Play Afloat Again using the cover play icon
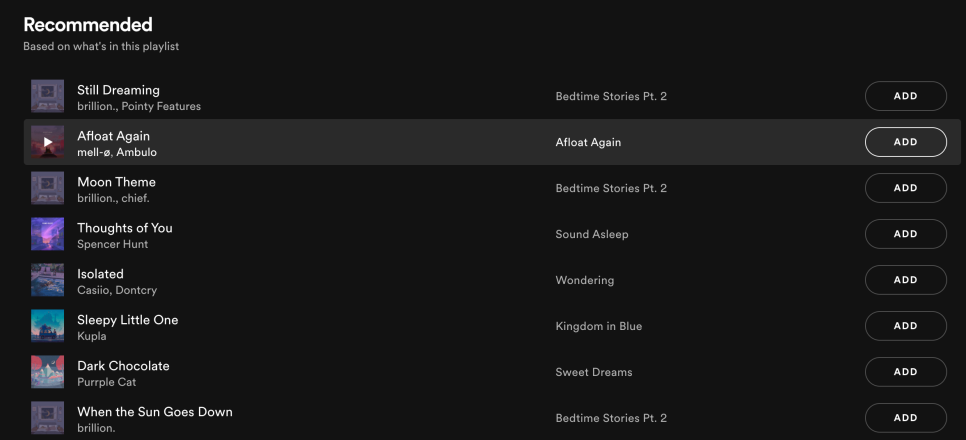 tap(47, 142)
